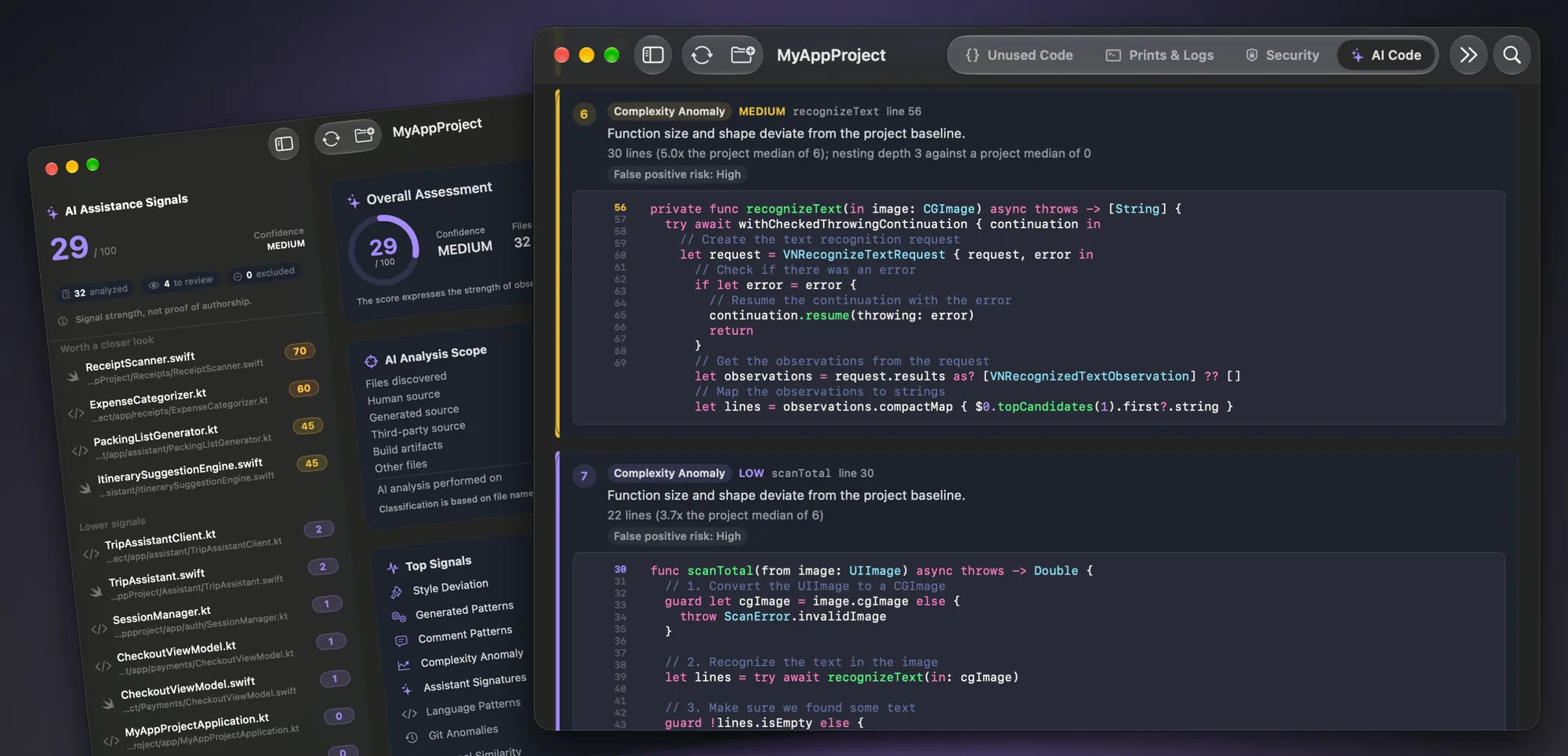Click add folder icon in back window
Screen dimensions: 1568x756
(365, 134)
